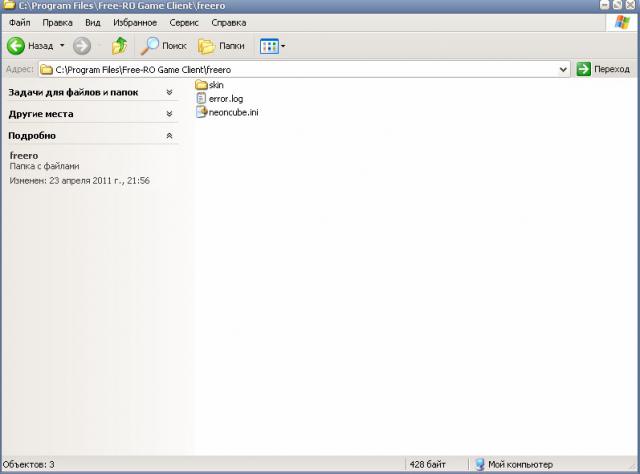Screen dimensions: 640x474
Task: Click the Windows flag logo
Action: (x=622, y=22)
